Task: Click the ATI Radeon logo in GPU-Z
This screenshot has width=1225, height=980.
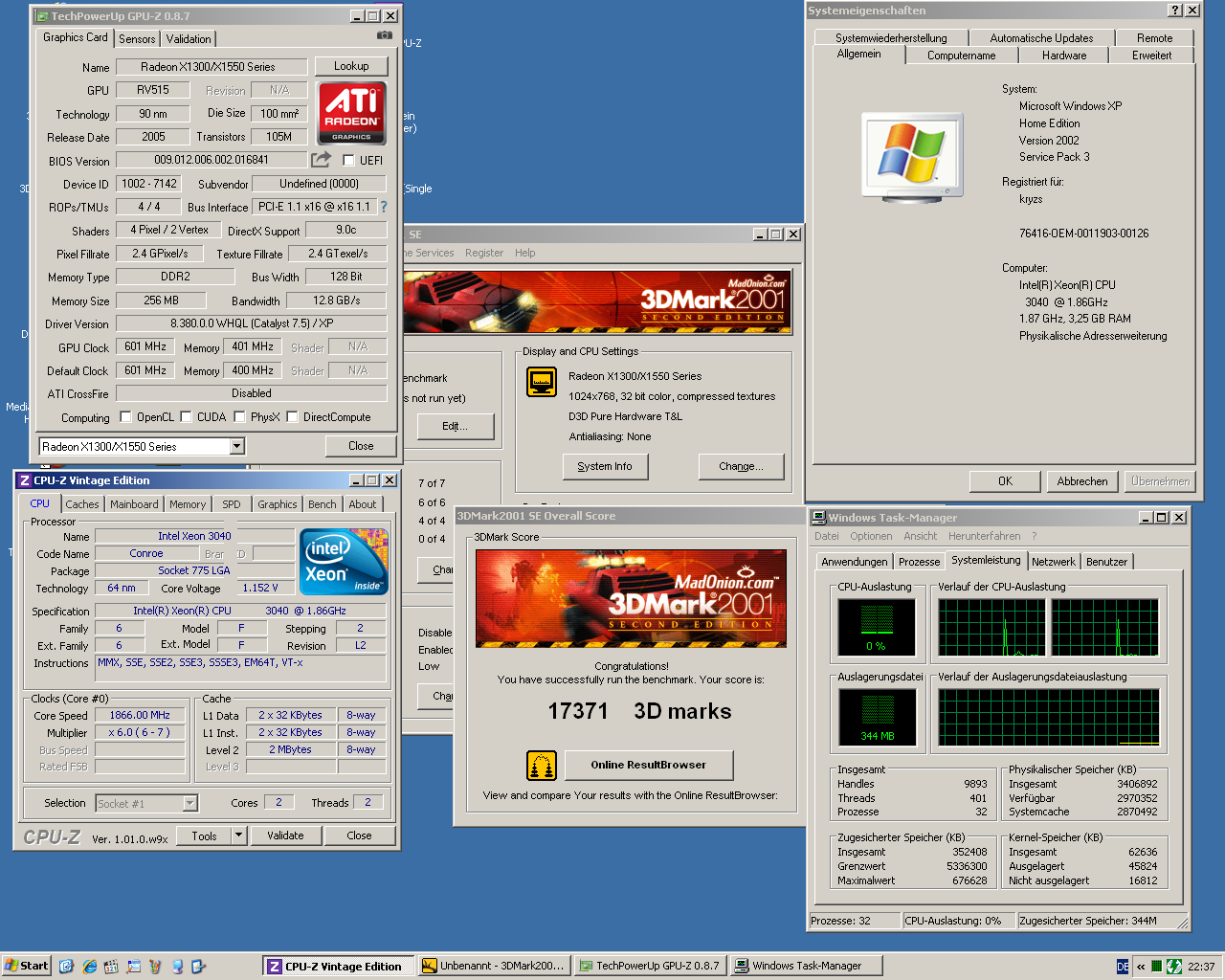Action: (x=351, y=112)
